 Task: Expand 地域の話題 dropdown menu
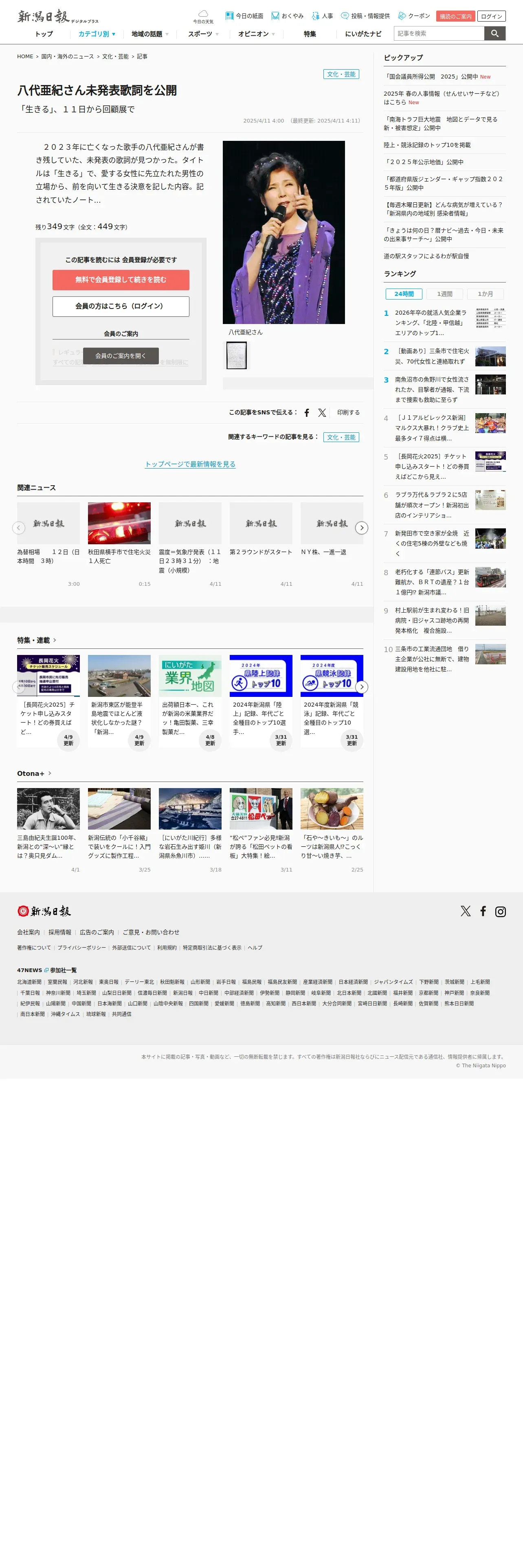pos(150,34)
